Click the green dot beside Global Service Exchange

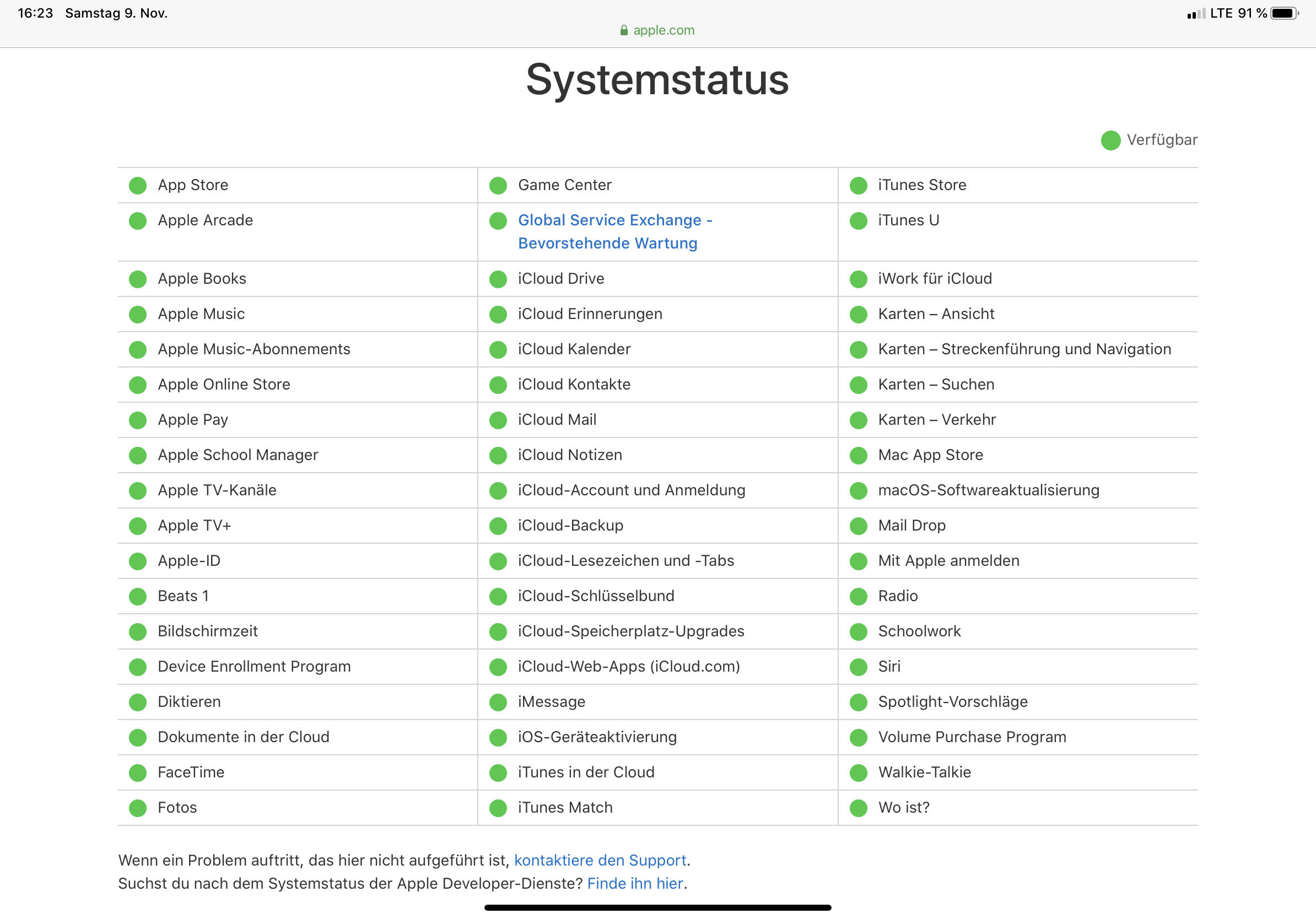tap(498, 220)
